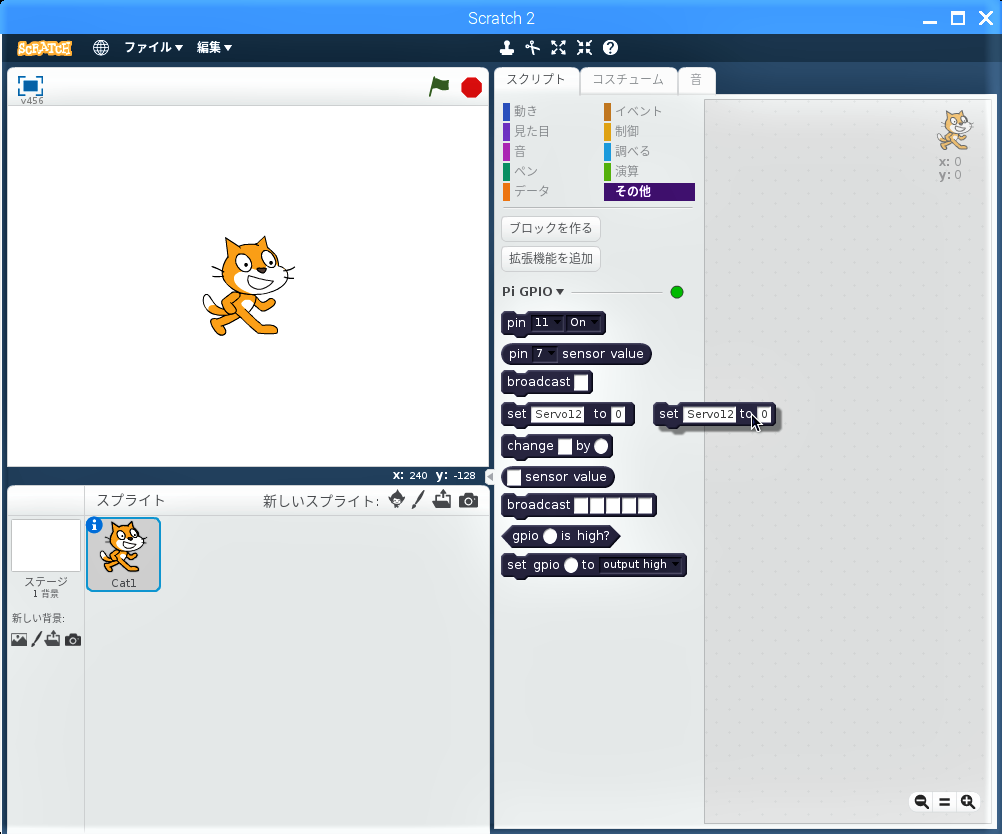Click the set gpio number input
This screenshot has width=1002, height=834.
click(571, 565)
